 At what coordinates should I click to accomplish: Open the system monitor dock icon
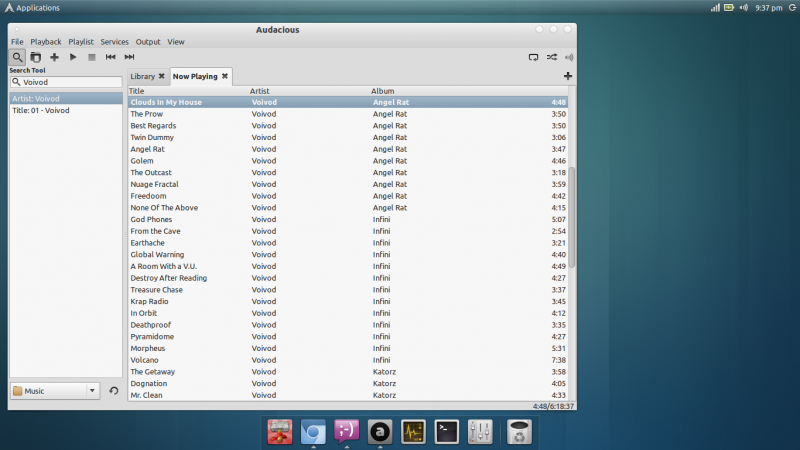click(x=413, y=432)
